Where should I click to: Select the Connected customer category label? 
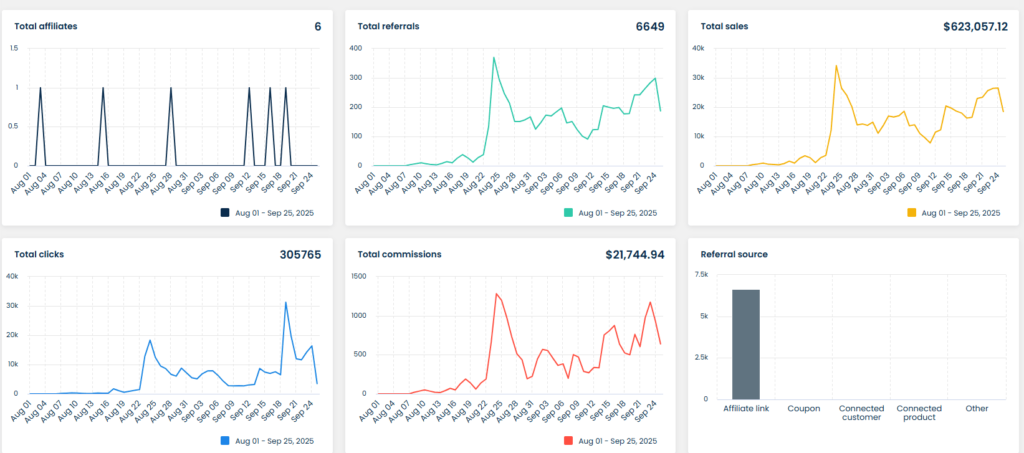point(860,412)
